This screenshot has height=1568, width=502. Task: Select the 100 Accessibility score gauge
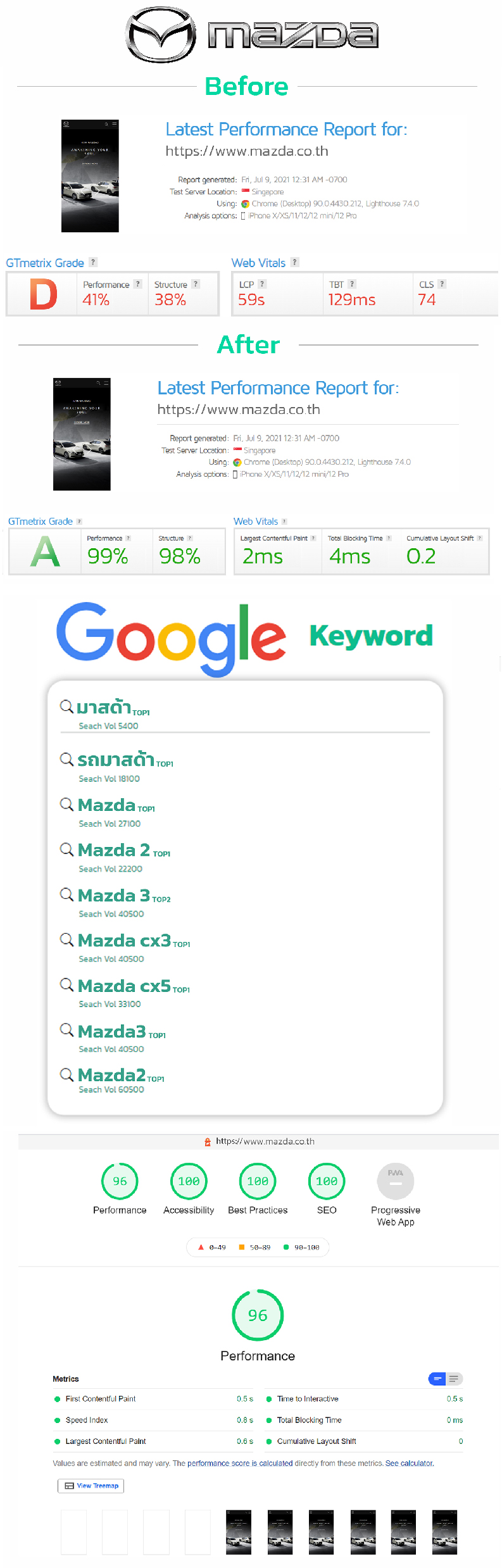pyautogui.click(x=189, y=1181)
